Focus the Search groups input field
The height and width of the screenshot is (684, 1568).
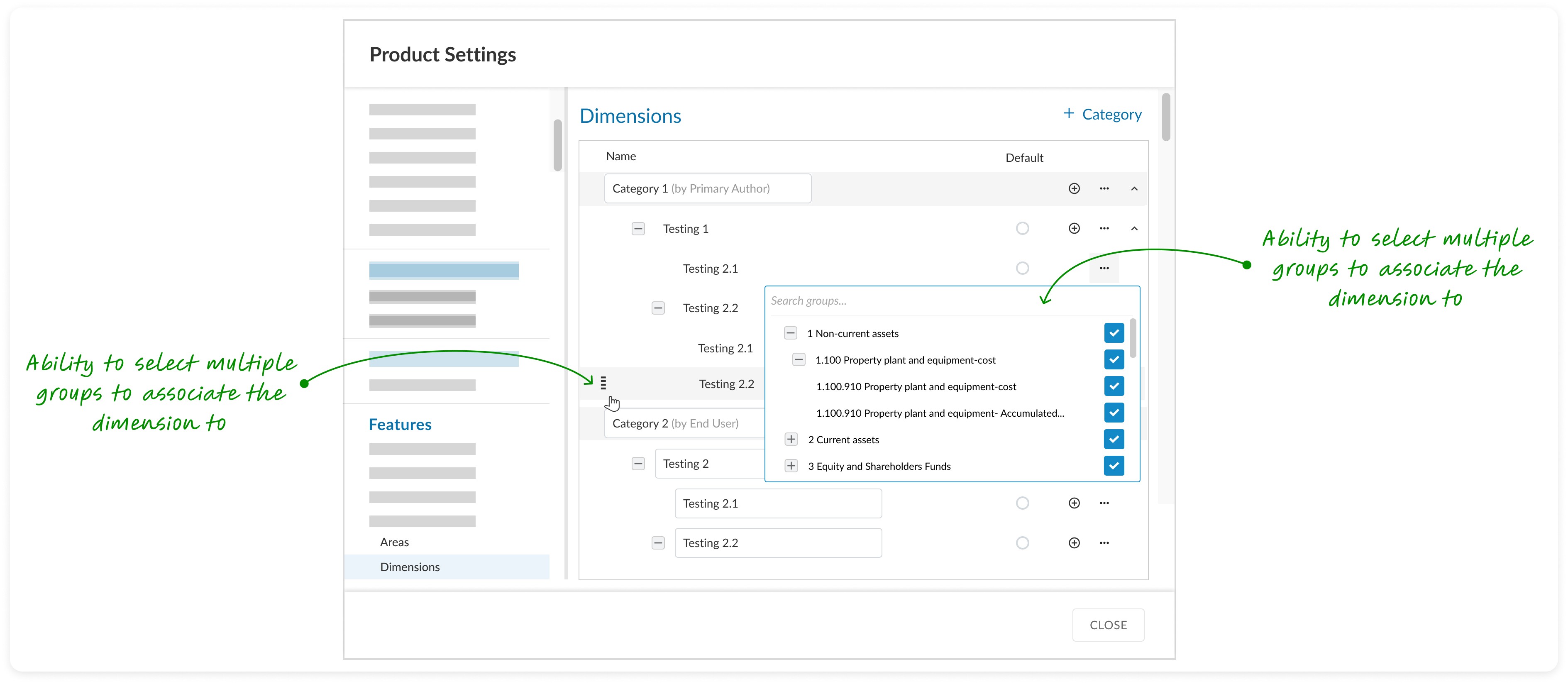pos(951,300)
